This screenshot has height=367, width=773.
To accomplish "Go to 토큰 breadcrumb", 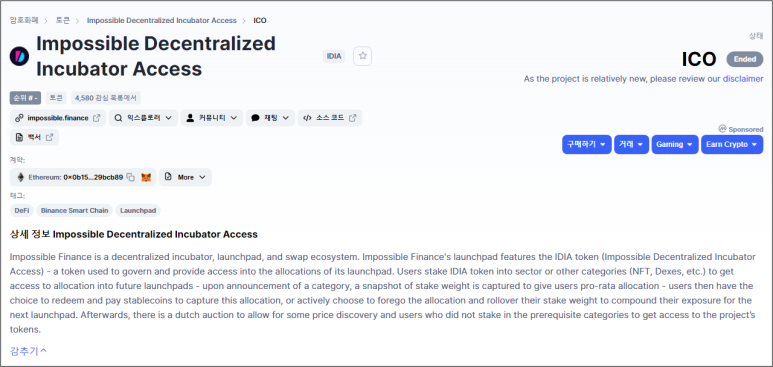I will (63, 21).
